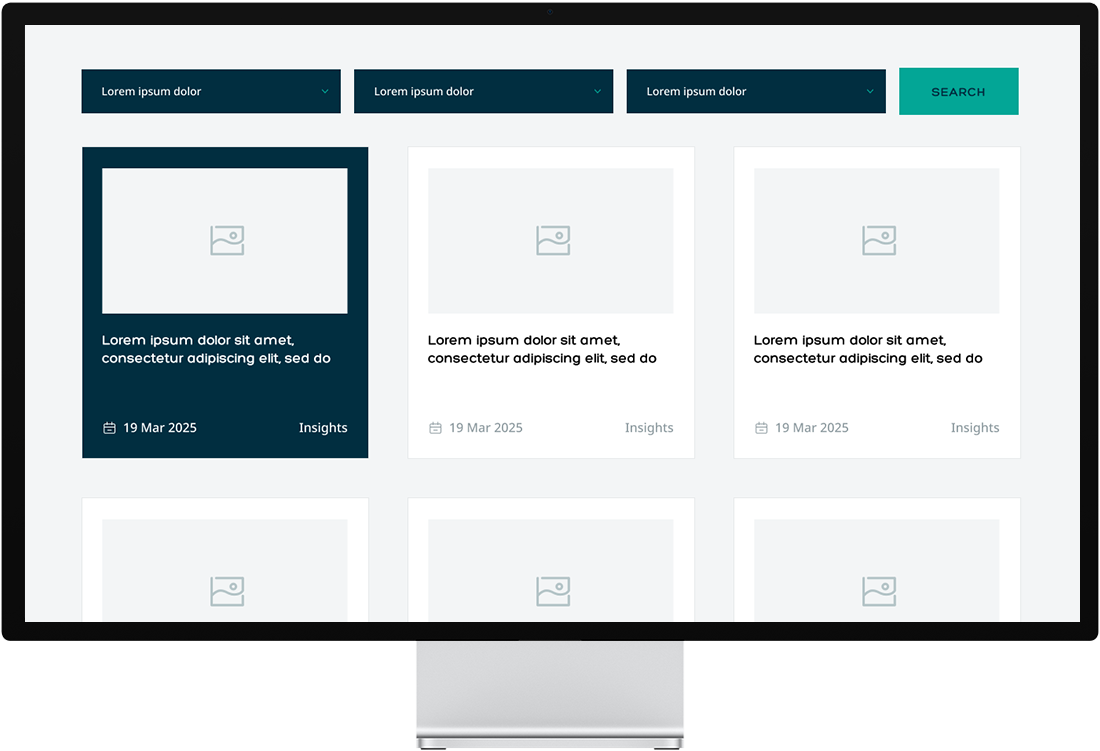Screen dimensions: 1100x751
Task: Click the teal SEARCH button
Action: 958,91
